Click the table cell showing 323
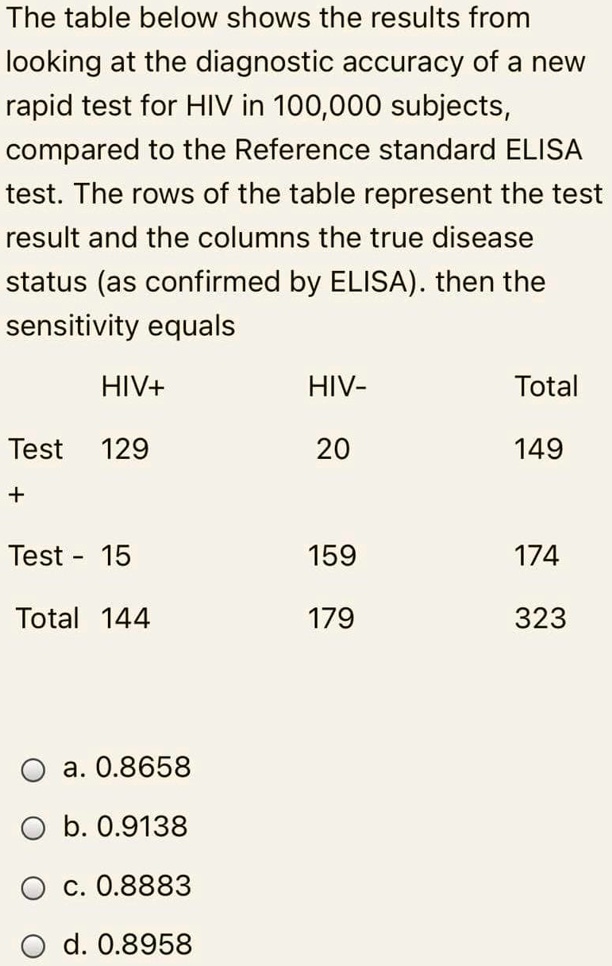The height and width of the screenshot is (966, 612). (x=540, y=618)
